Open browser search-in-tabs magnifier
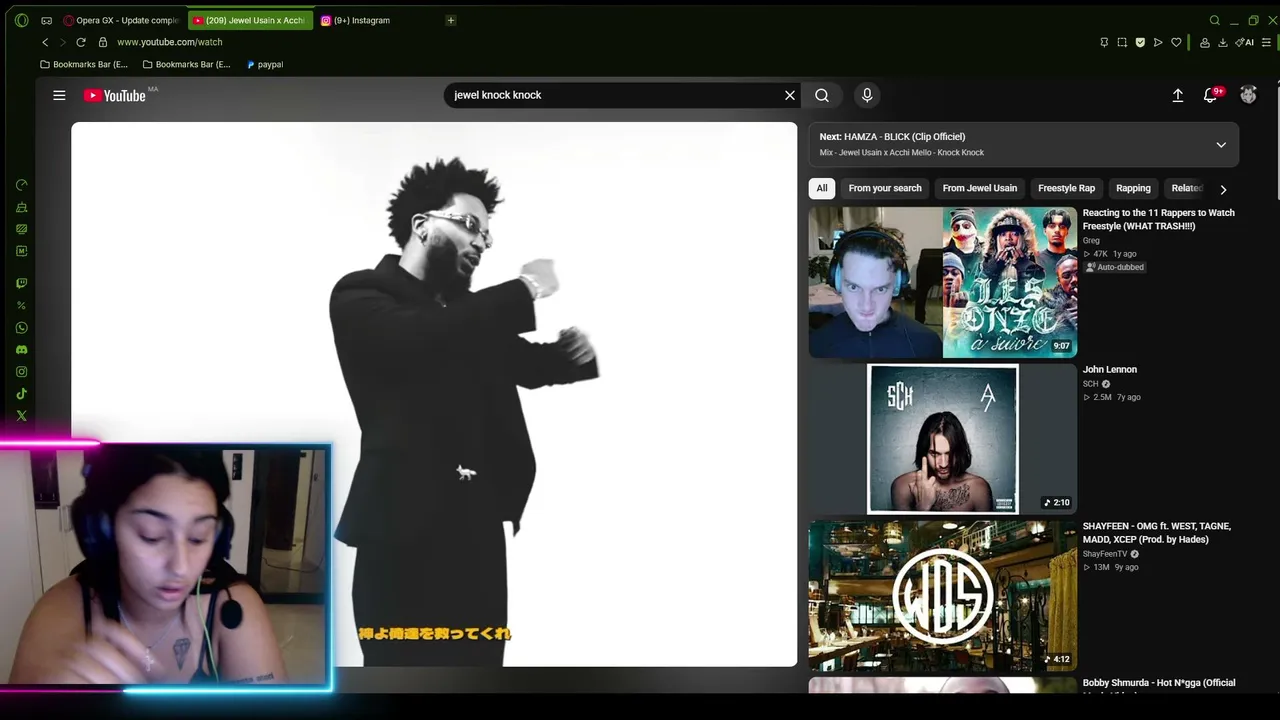The width and height of the screenshot is (1280, 720). [1215, 20]
